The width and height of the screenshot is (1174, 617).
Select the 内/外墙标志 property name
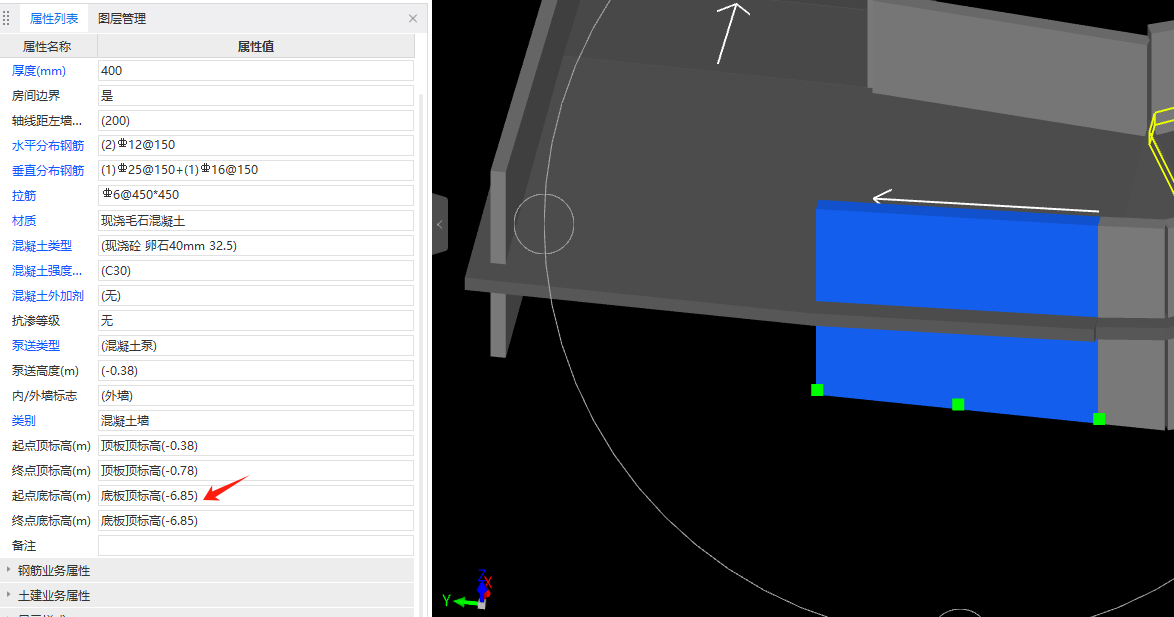[44, 395]
